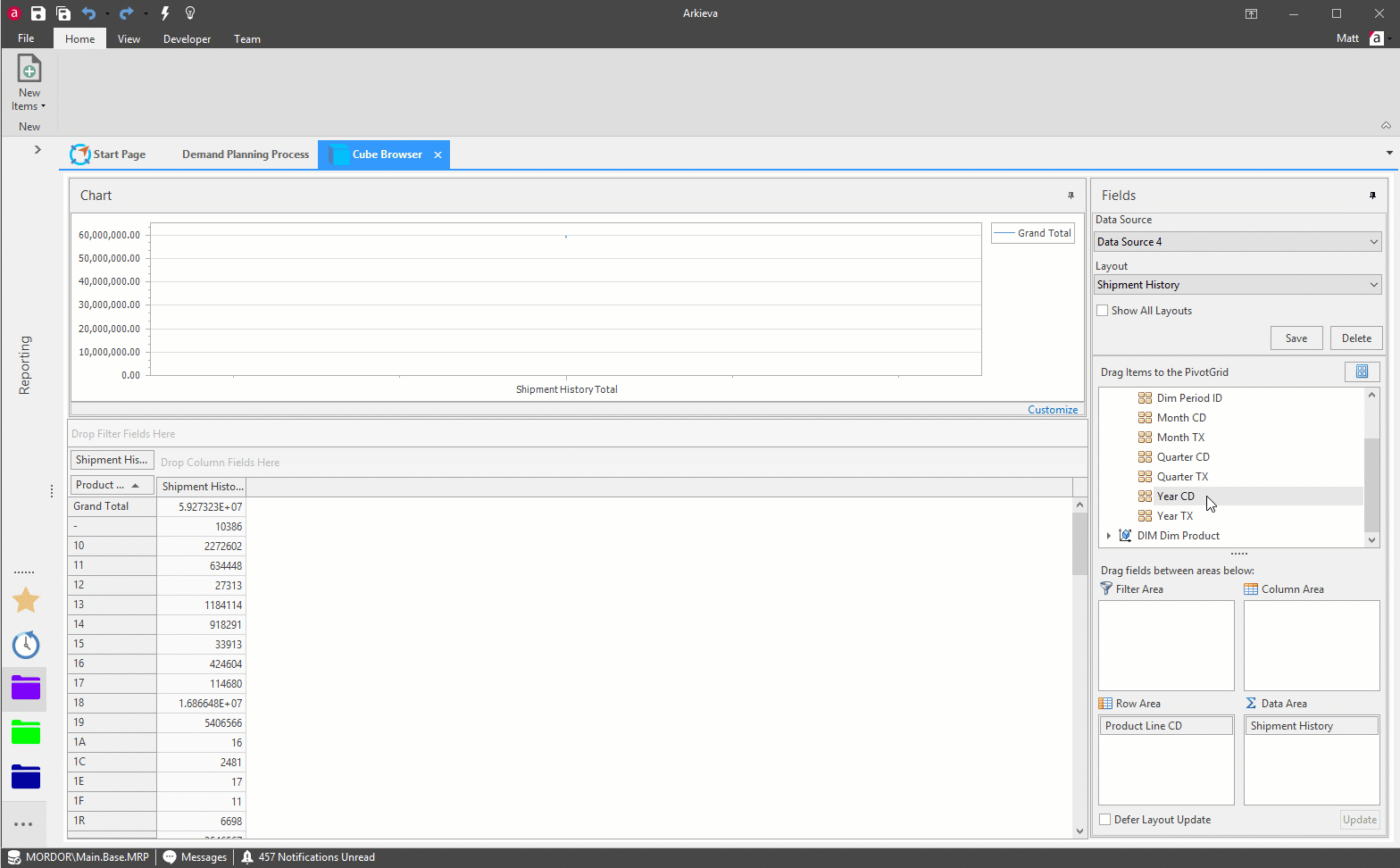1400x868 pixels.
Task: Pin the Chart panel
Action: click(x=1071, y=196)
